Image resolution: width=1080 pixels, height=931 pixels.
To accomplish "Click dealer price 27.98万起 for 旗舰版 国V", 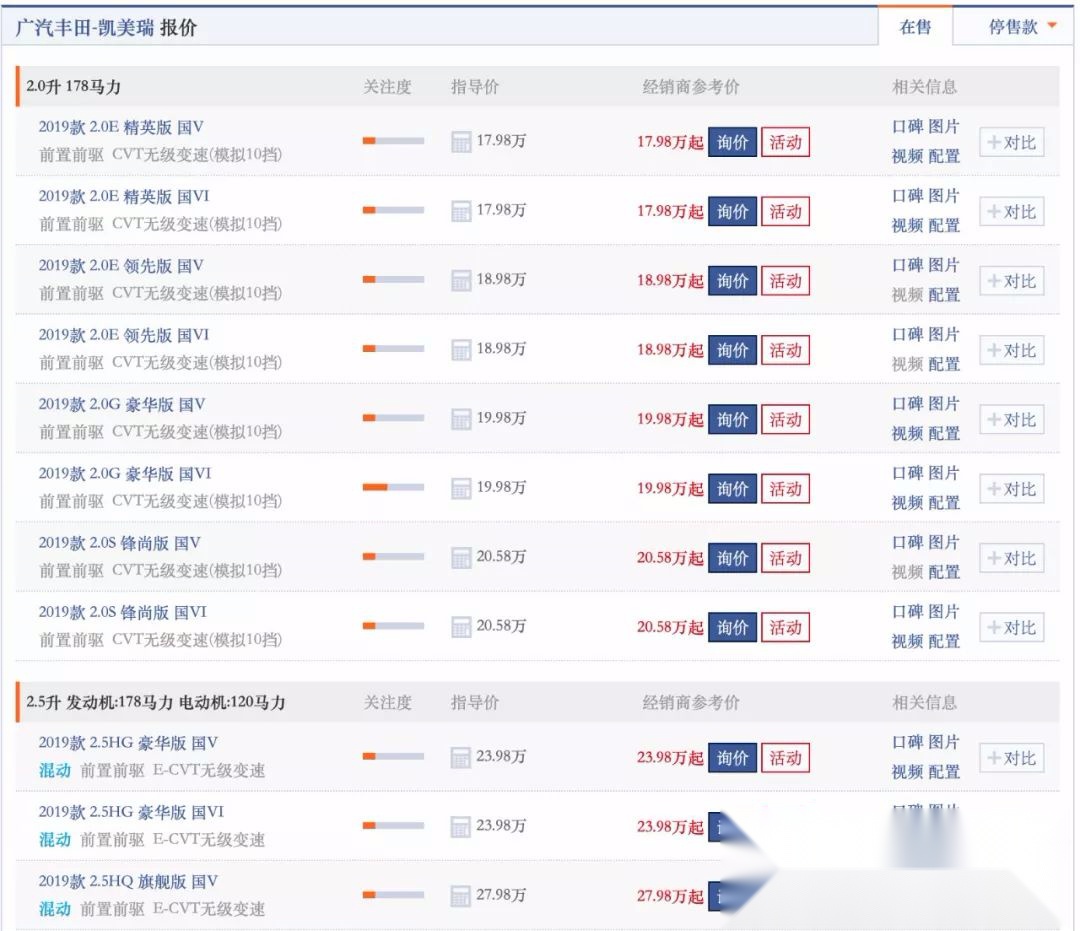I will [x=669, y=896].
